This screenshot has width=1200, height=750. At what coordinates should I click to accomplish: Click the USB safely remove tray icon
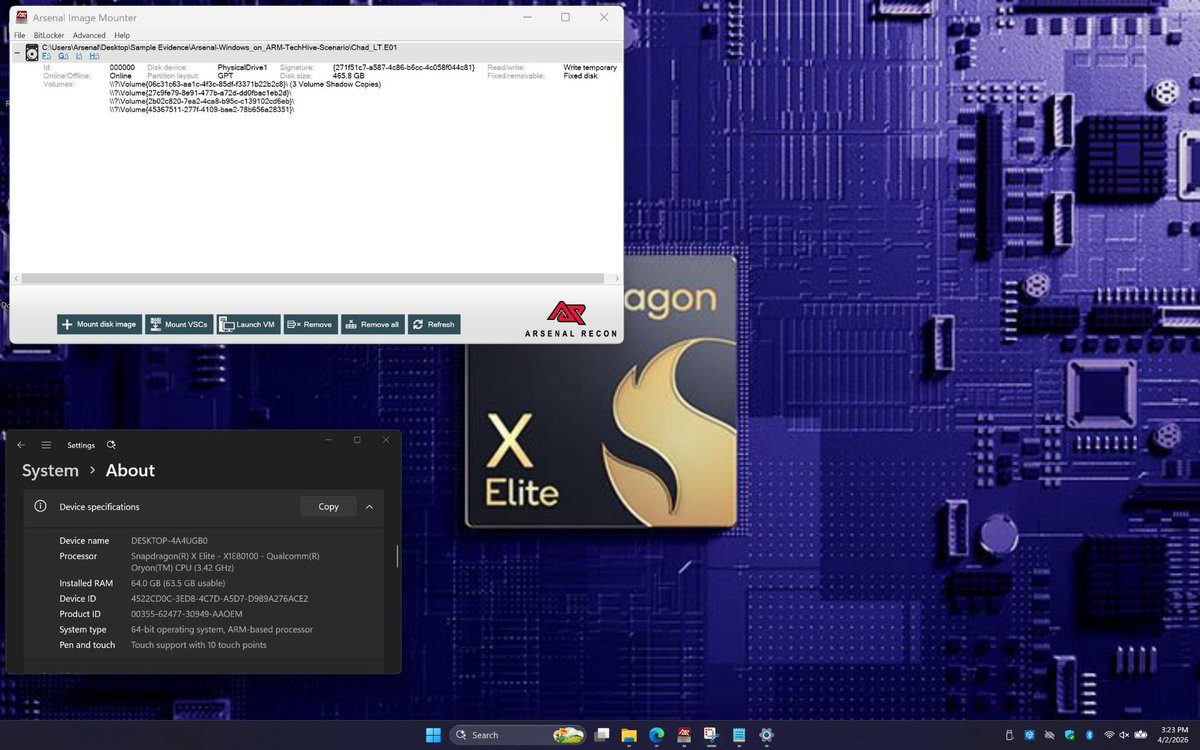(1009, 735)
